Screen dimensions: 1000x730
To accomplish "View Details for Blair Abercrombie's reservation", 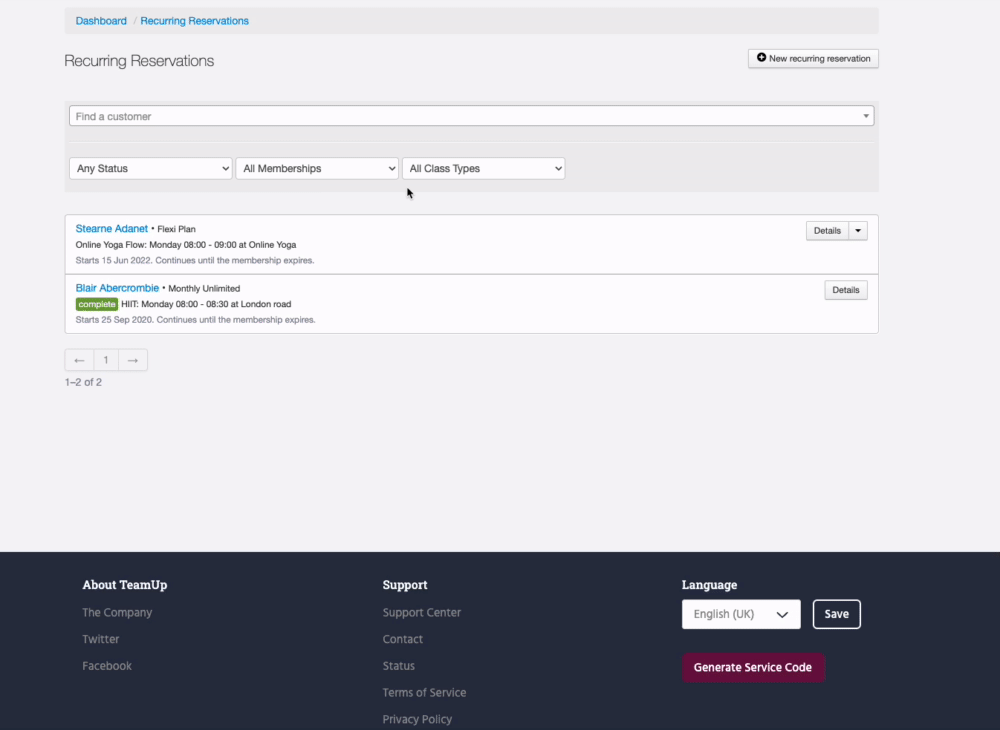I will (846, 290).
